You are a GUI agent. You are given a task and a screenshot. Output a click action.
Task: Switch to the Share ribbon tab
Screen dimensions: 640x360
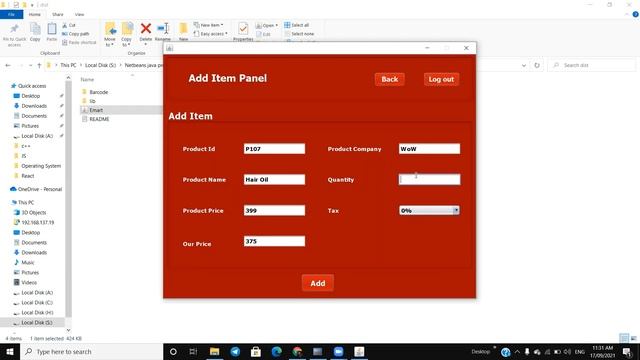point(58,14)
